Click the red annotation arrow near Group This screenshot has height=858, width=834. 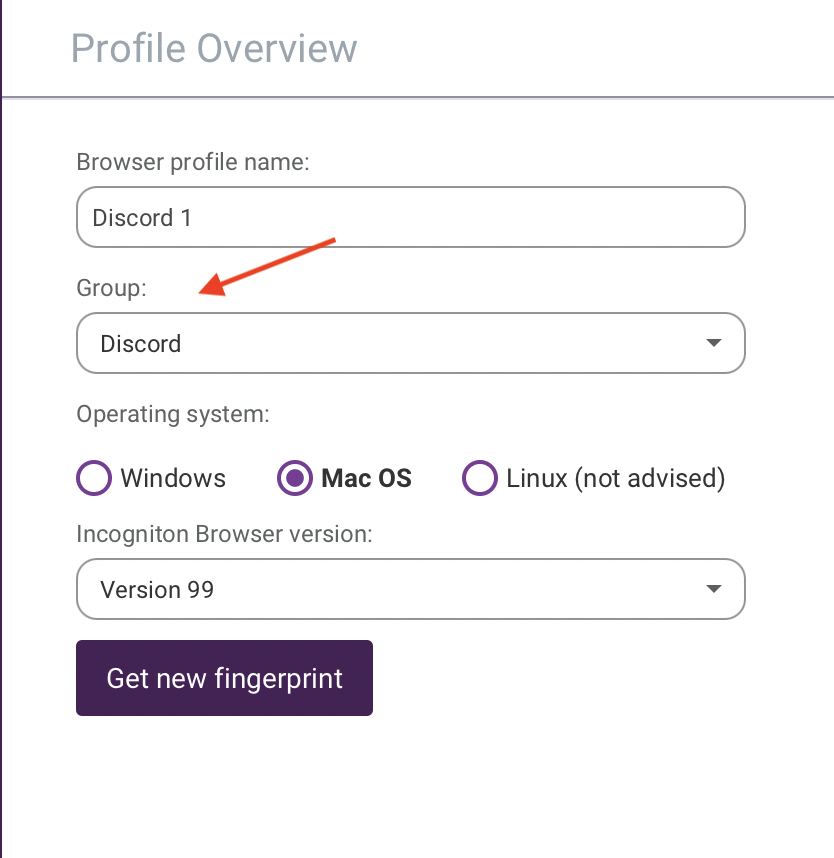tap(267, 266)
